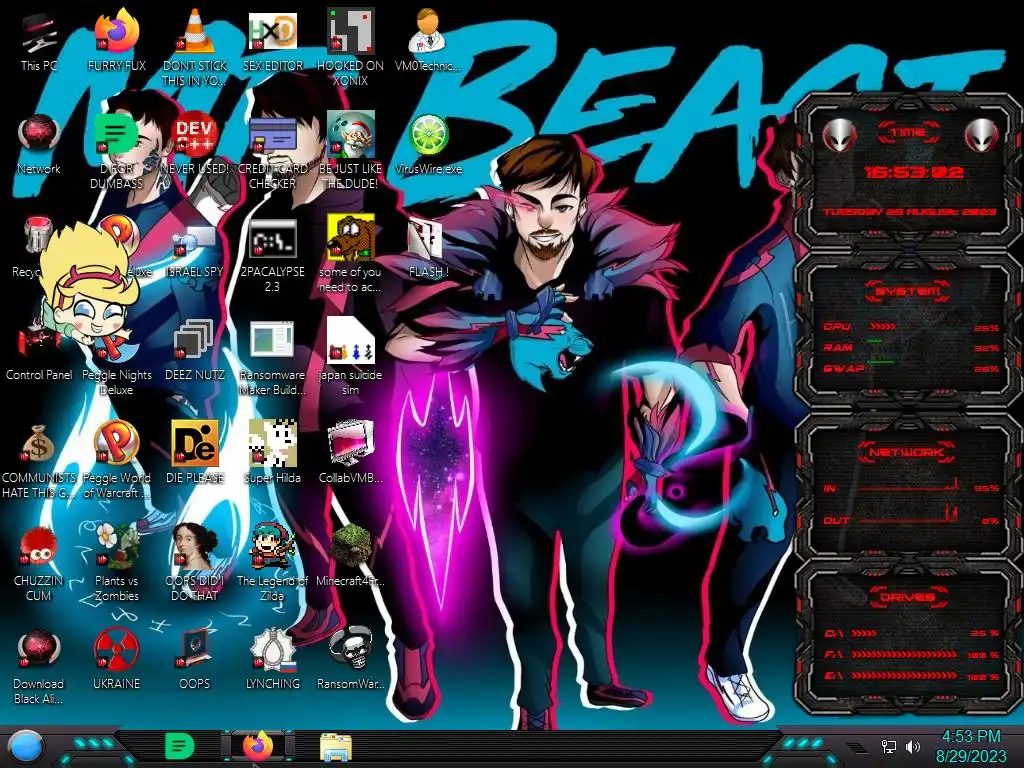Launch the HOOKED ON XONIX game icon
1024x768 pixels.
(x=351, y=48)
